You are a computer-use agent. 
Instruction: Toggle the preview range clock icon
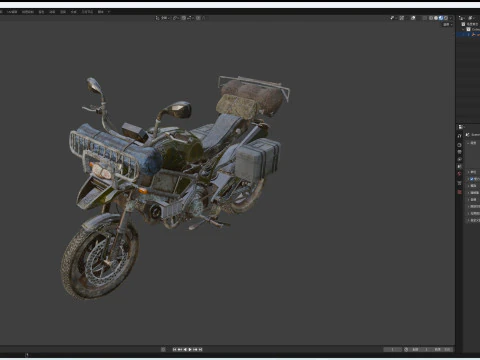click(x=406, y=349)
